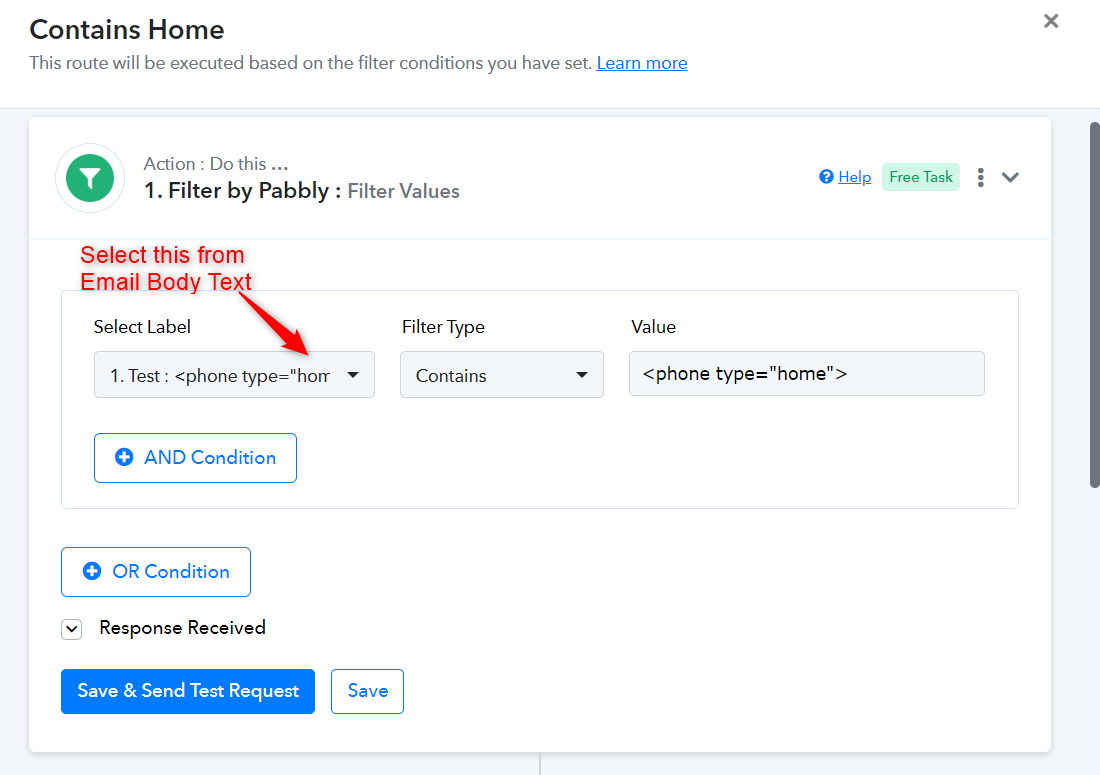The height and width of the screenshot is (775, 1100).
Task: Open the three-dot options menu
Action: [981, 177]
